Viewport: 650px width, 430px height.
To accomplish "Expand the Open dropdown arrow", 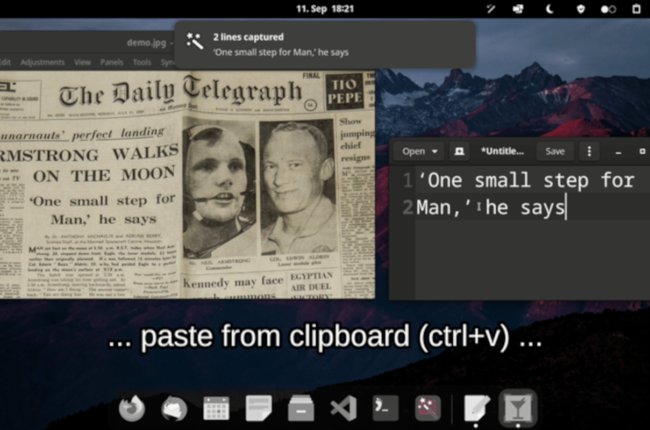I will [435, 151].
